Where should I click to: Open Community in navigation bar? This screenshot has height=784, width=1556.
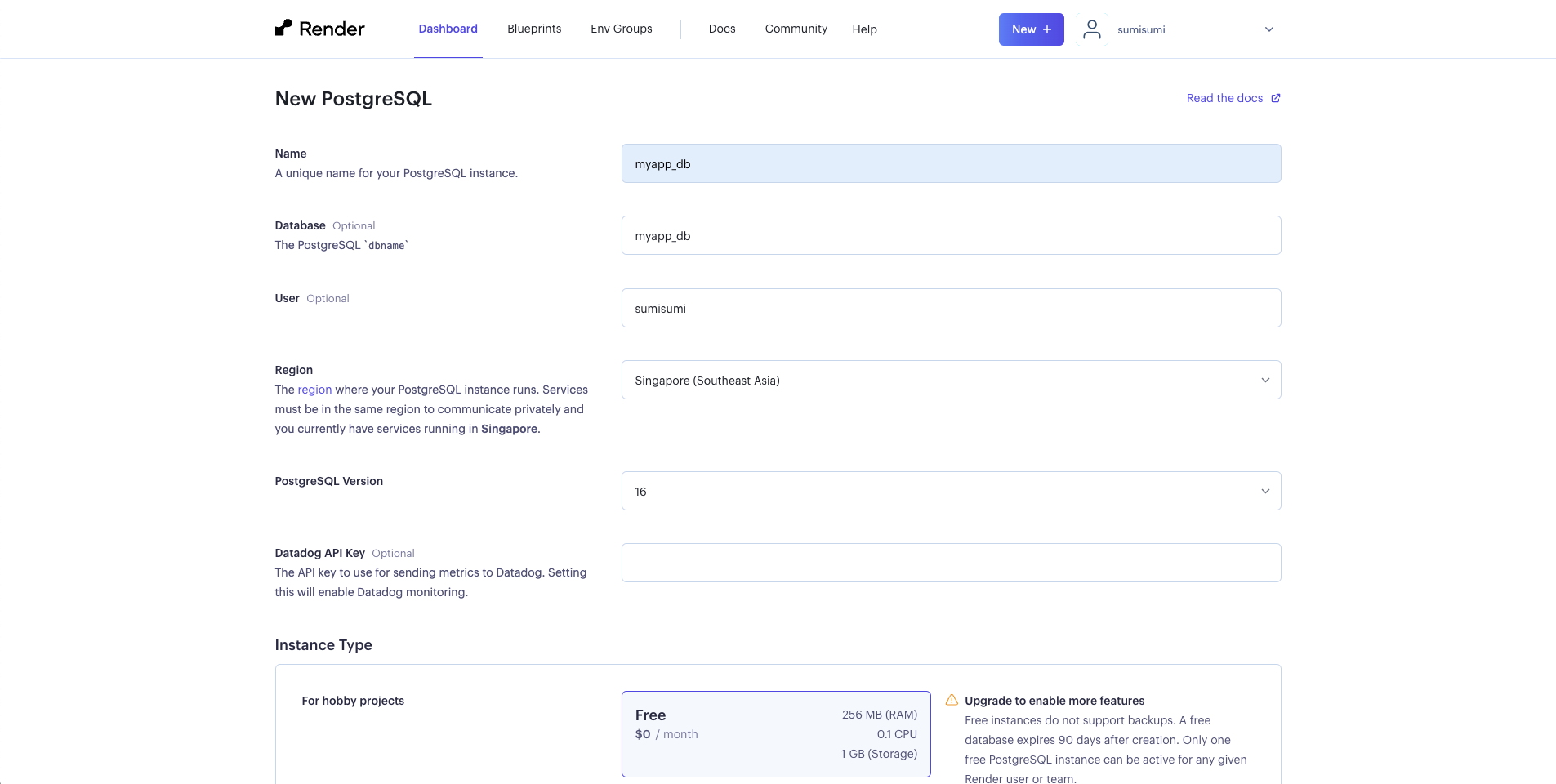(x=796, y=29)
